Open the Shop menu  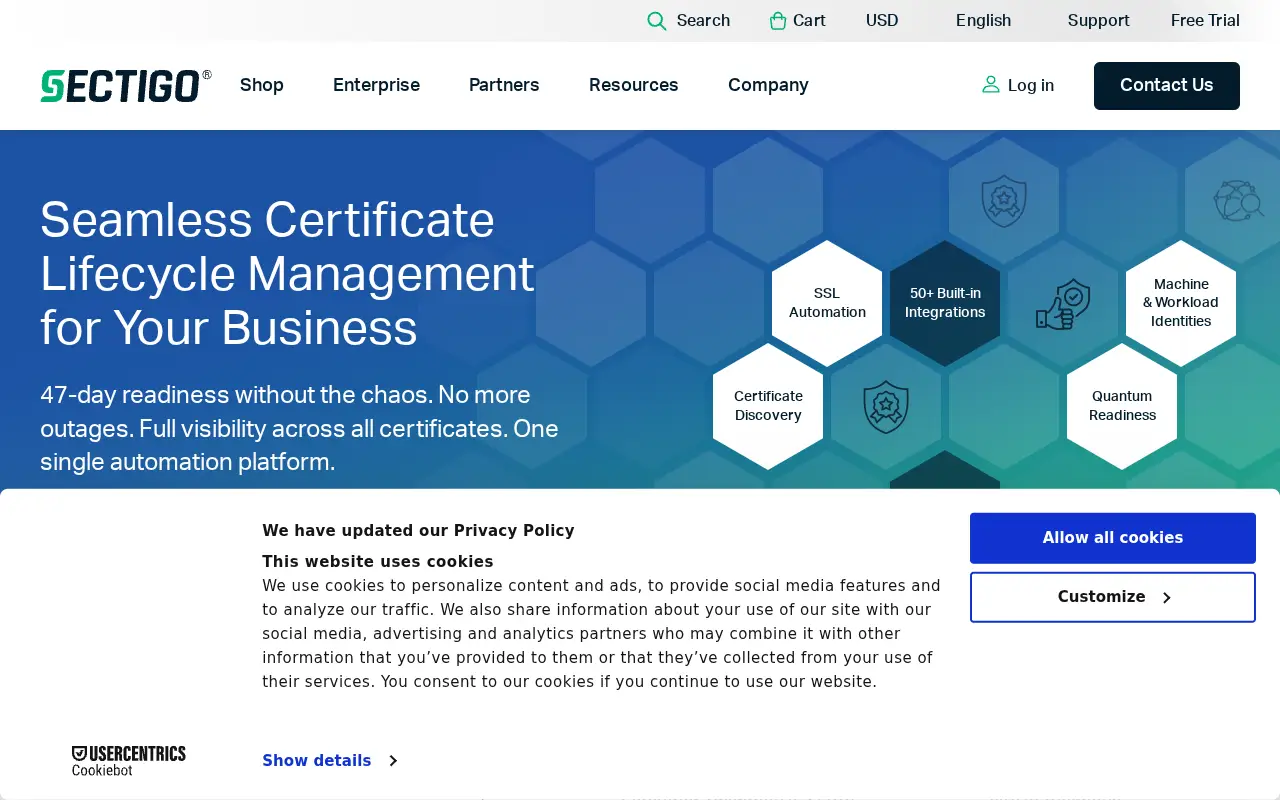[262, 85]
